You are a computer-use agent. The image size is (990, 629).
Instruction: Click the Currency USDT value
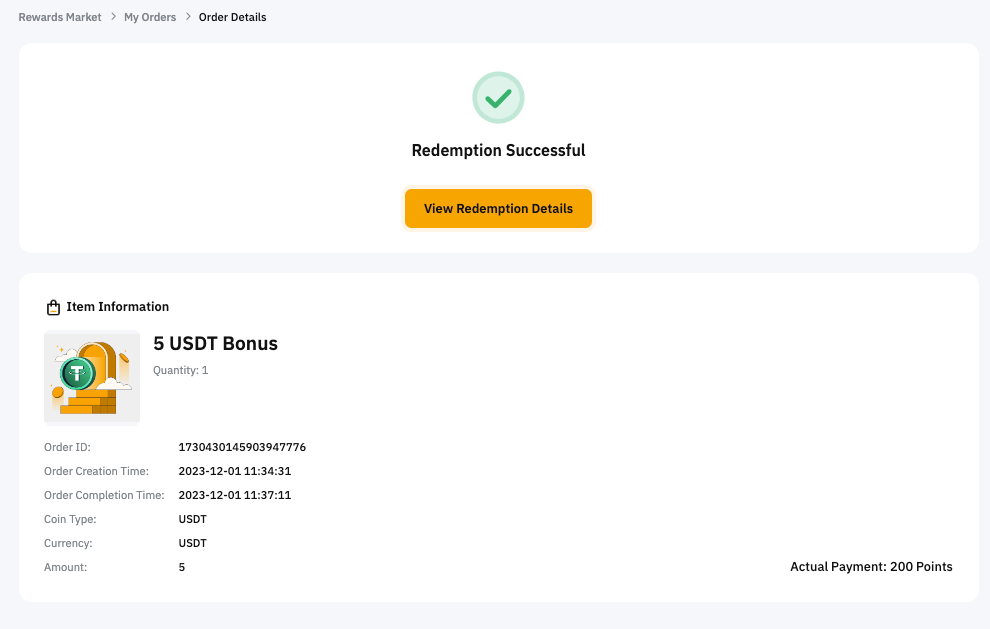click(x=192, y=543)
